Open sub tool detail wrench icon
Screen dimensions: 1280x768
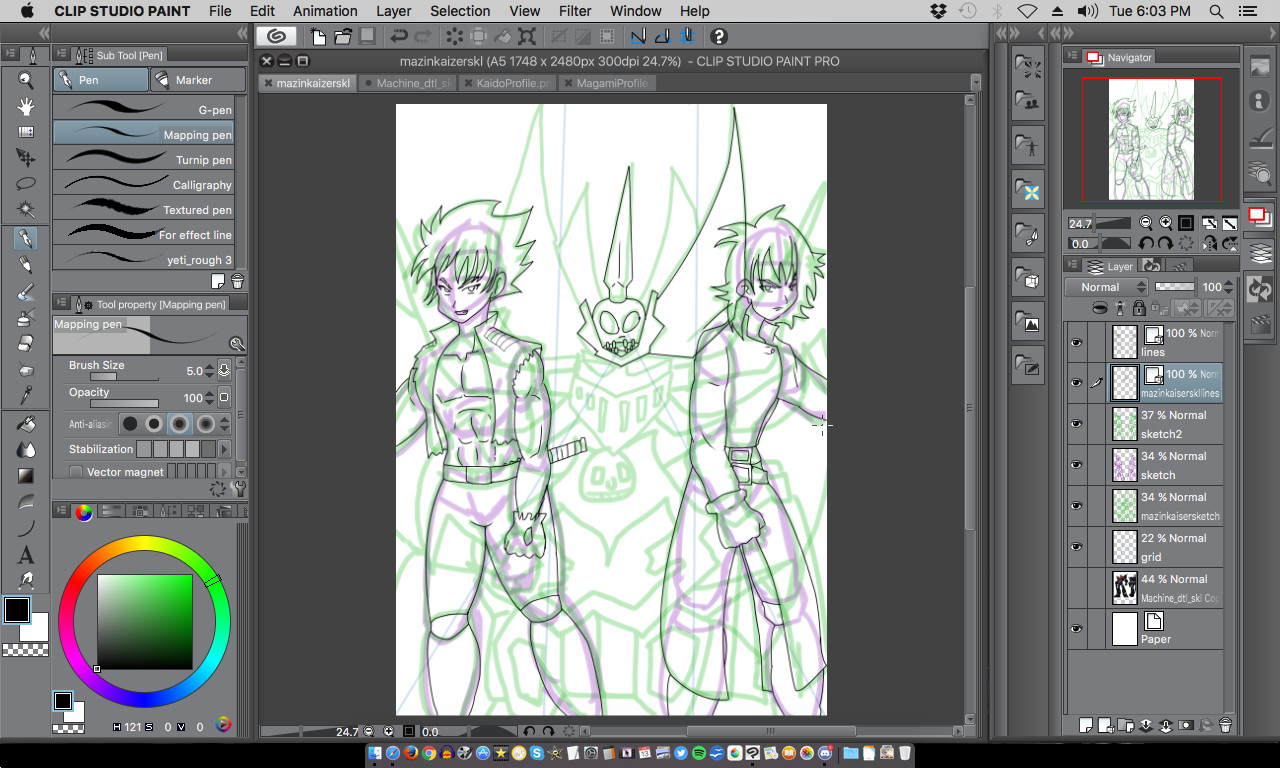click(x=237, y=489)
